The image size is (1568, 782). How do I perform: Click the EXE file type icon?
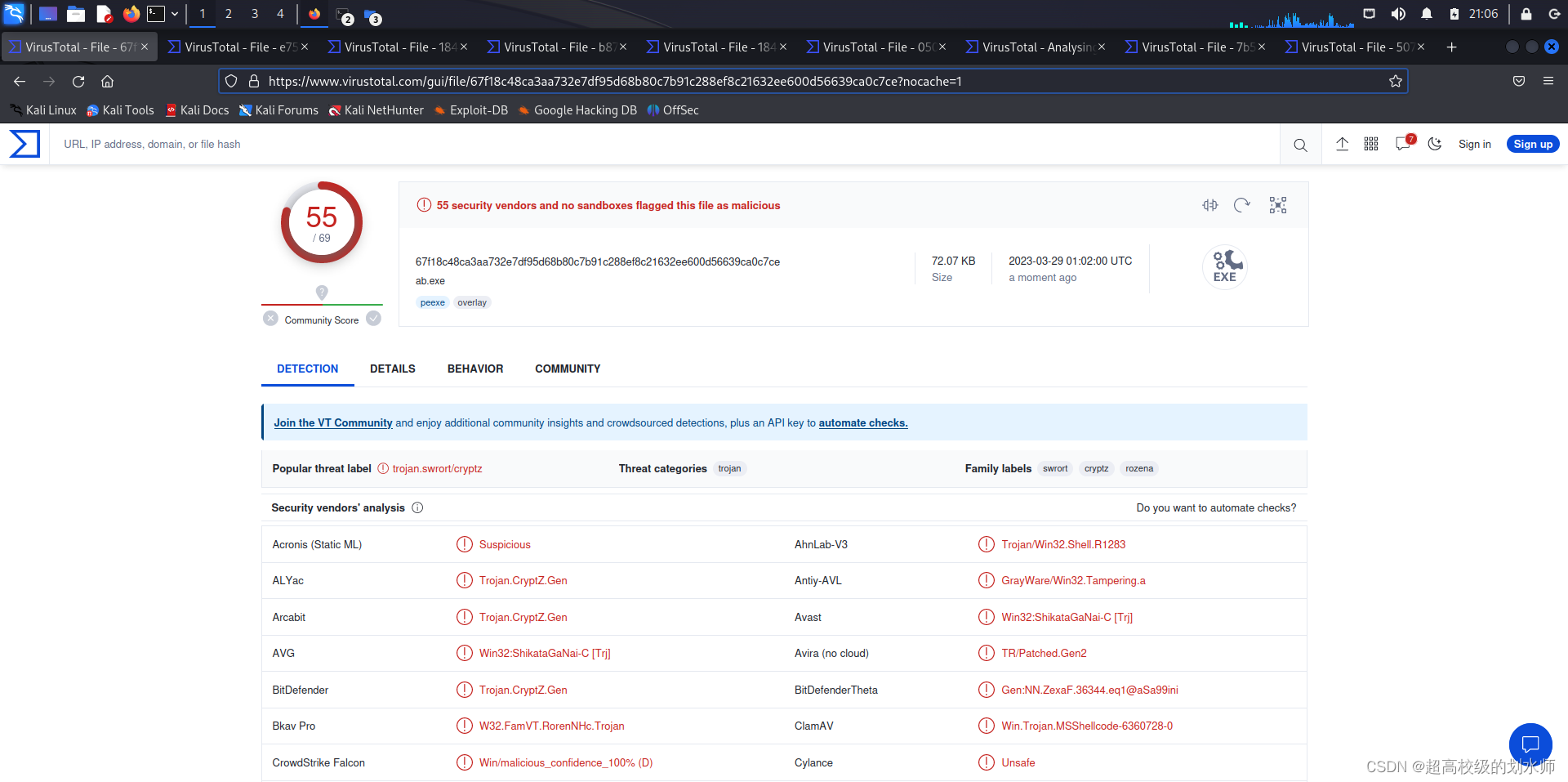pos(1225,267)
